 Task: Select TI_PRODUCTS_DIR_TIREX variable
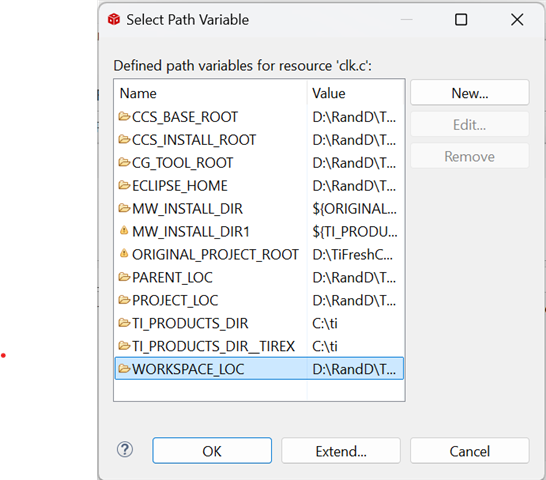pos(259,346)
